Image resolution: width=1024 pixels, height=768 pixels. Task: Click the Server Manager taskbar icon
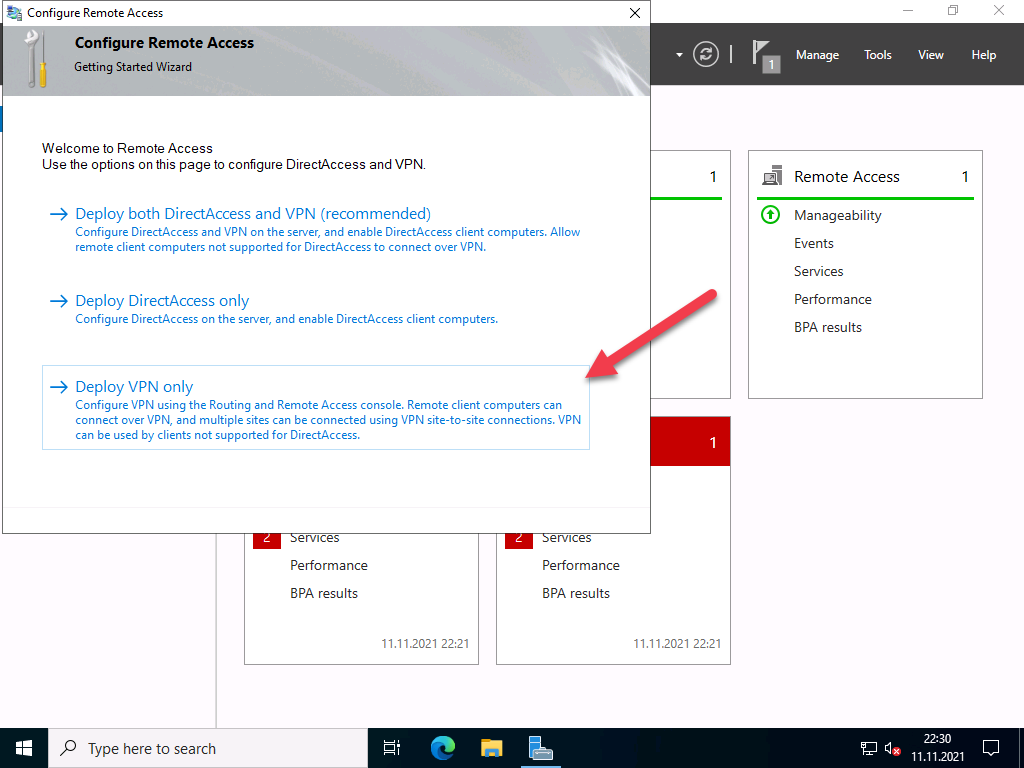click(541, 748)
